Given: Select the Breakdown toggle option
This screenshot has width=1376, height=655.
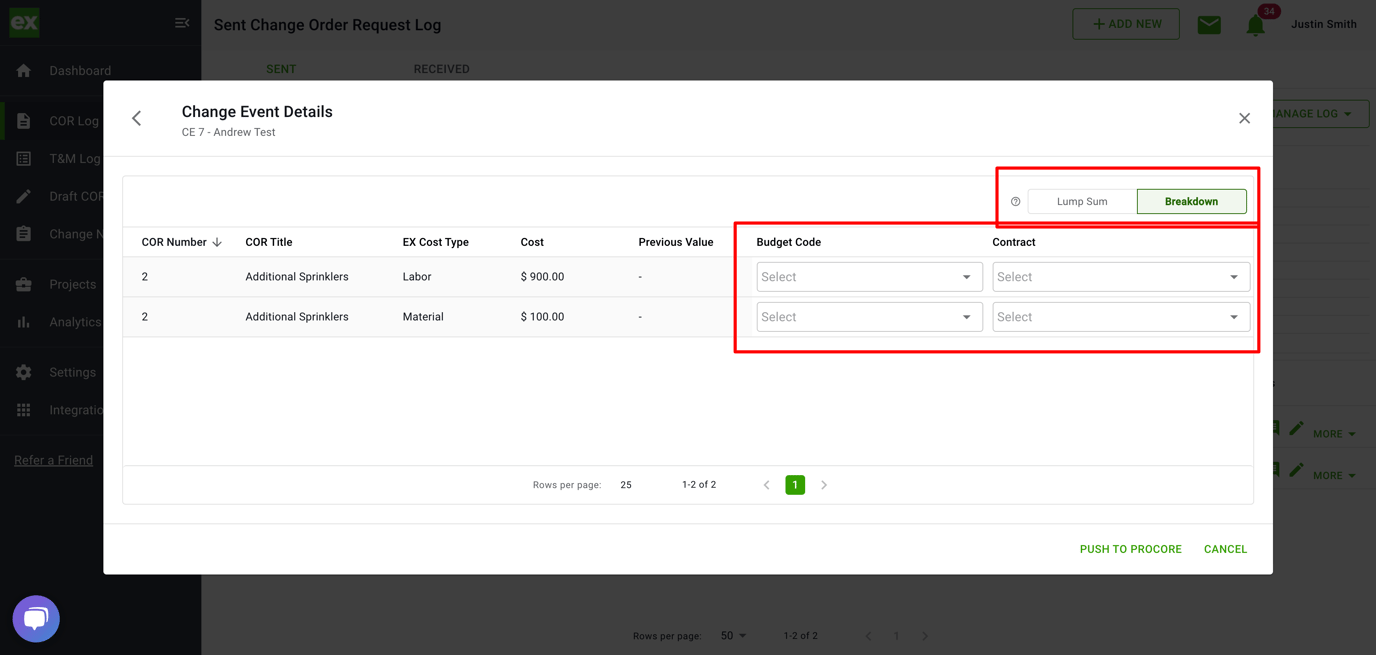Looking at the screenshot, I should [x=1191, y=201].
